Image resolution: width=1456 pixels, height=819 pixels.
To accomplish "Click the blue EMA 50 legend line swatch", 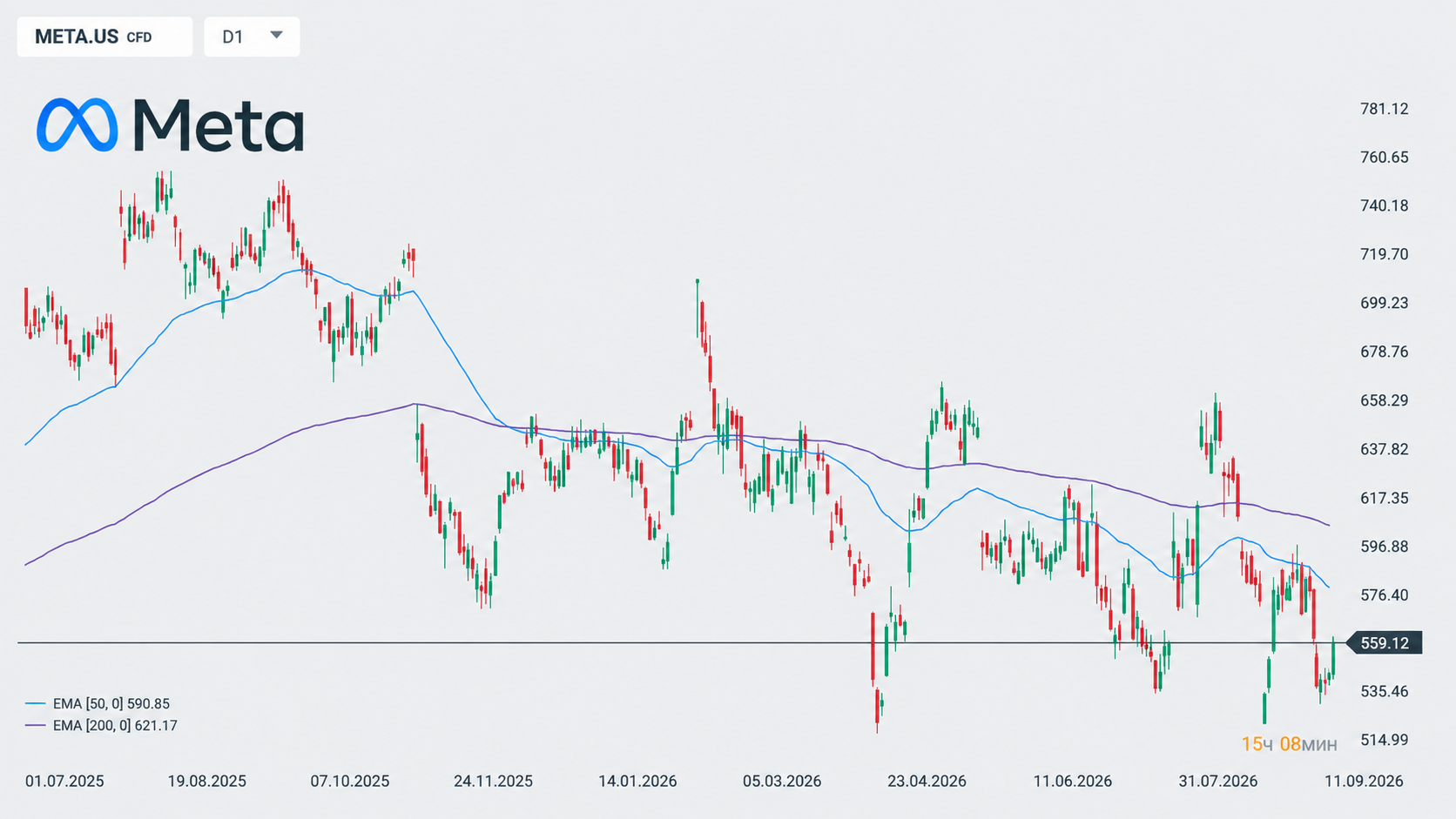I will click(36, 703).
